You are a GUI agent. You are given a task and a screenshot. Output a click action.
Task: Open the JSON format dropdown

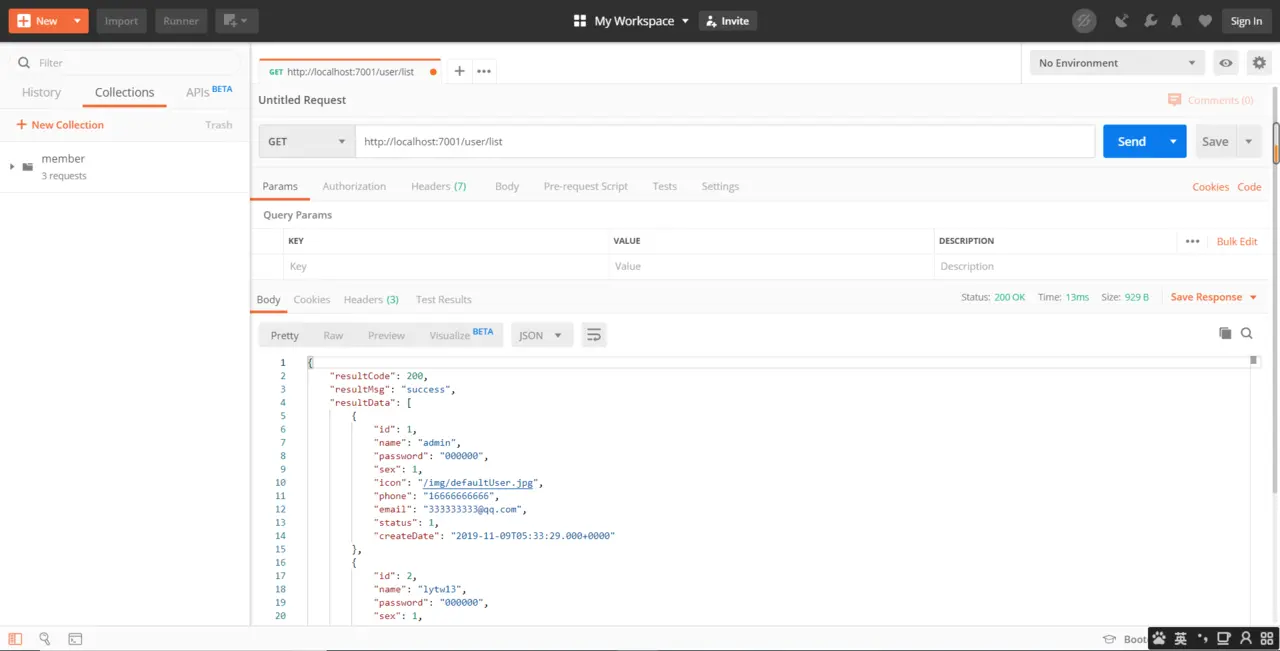tap(542, 335)
